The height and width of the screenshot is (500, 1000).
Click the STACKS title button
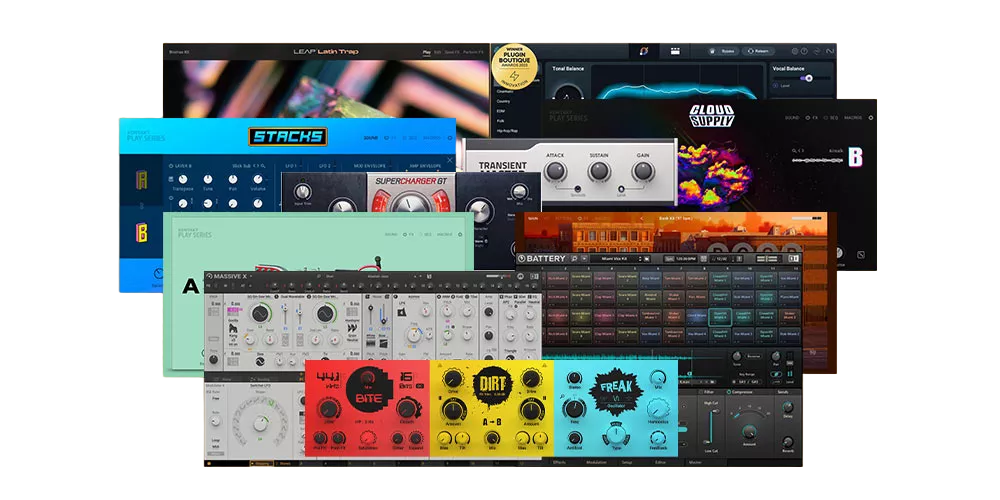pos(287,137)
